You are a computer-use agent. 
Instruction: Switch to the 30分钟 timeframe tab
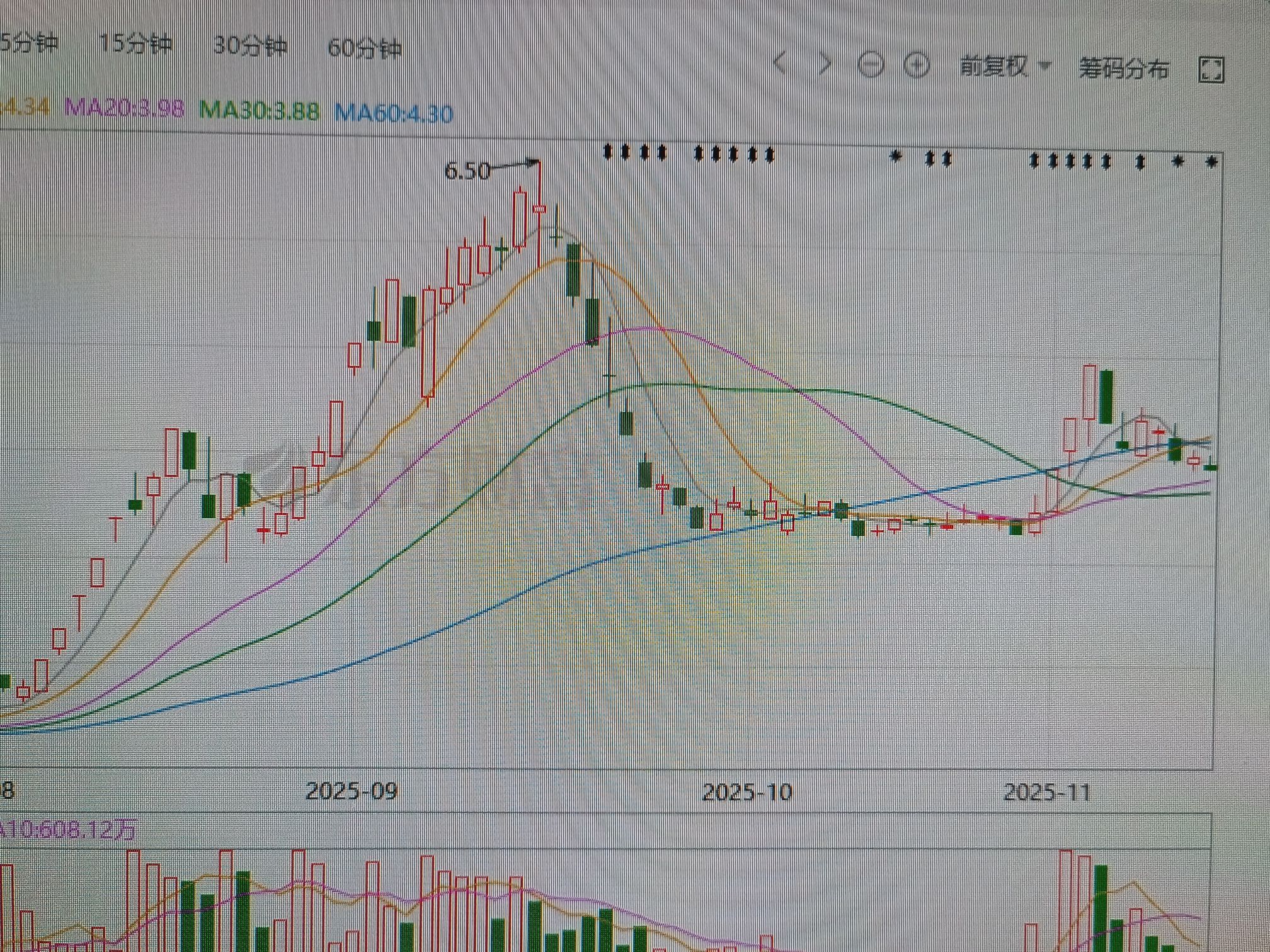pos(250,45)
